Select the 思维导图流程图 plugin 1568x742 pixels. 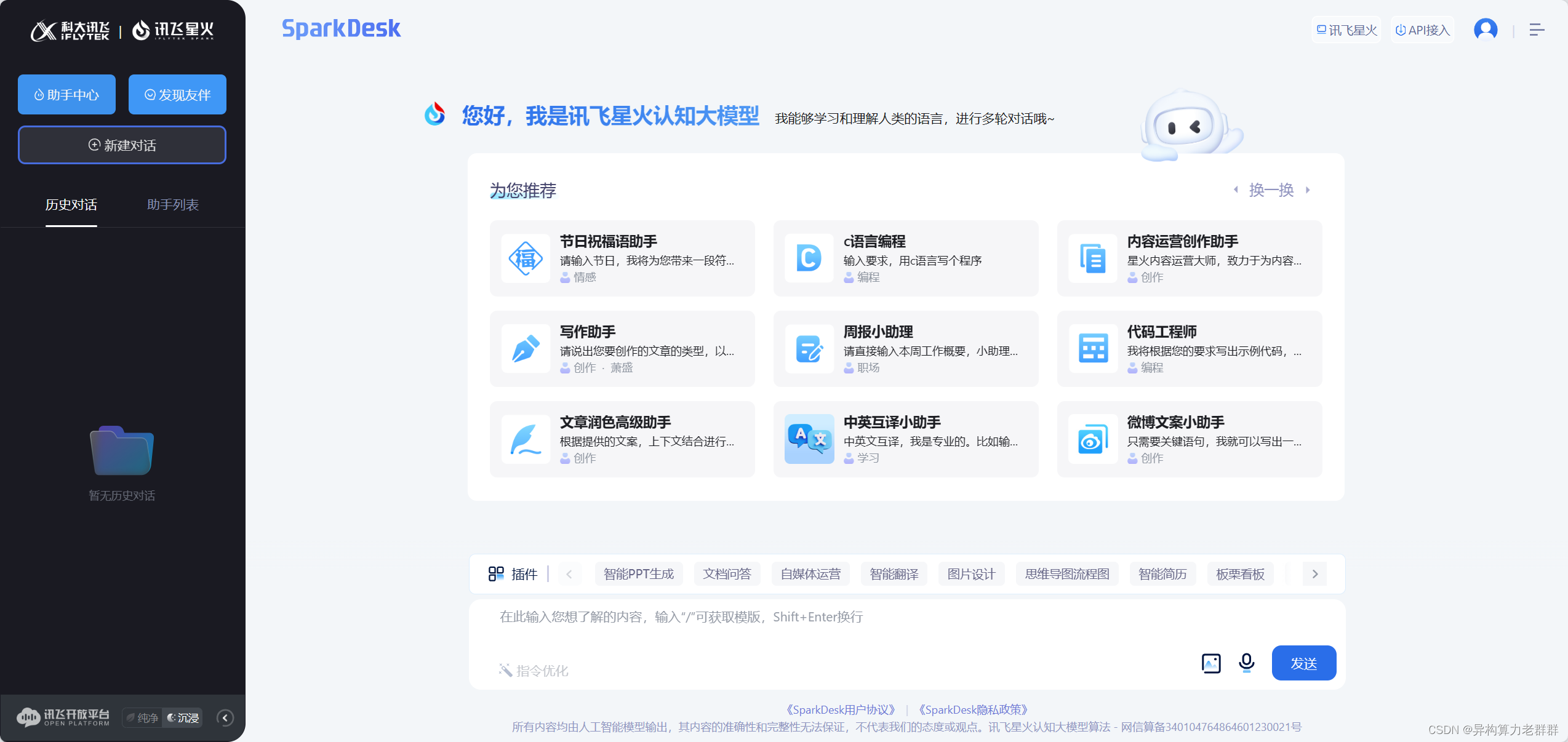click(1067, 574)
